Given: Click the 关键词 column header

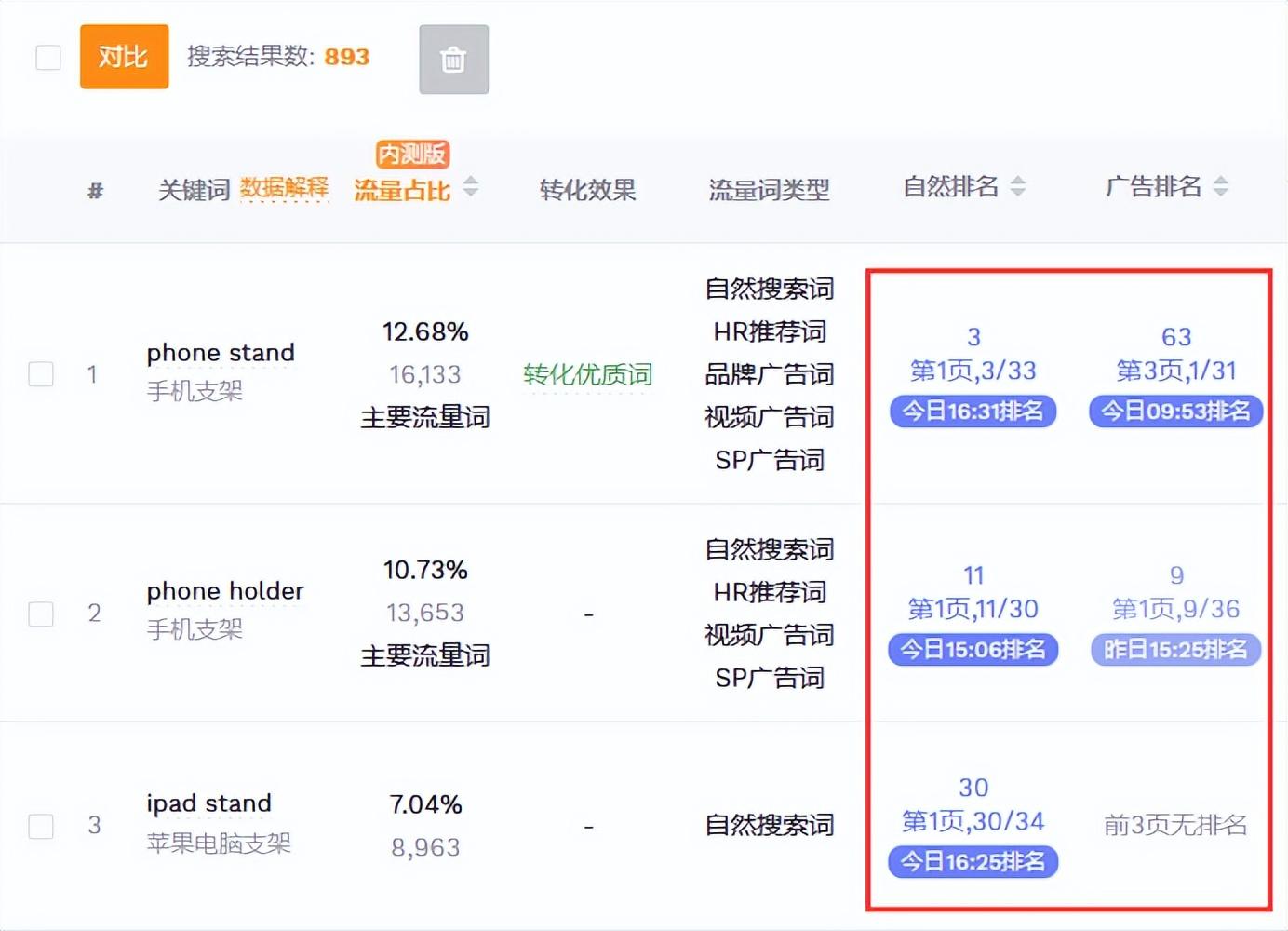Looking at the screenshot, I should click(x=195, y=190).
